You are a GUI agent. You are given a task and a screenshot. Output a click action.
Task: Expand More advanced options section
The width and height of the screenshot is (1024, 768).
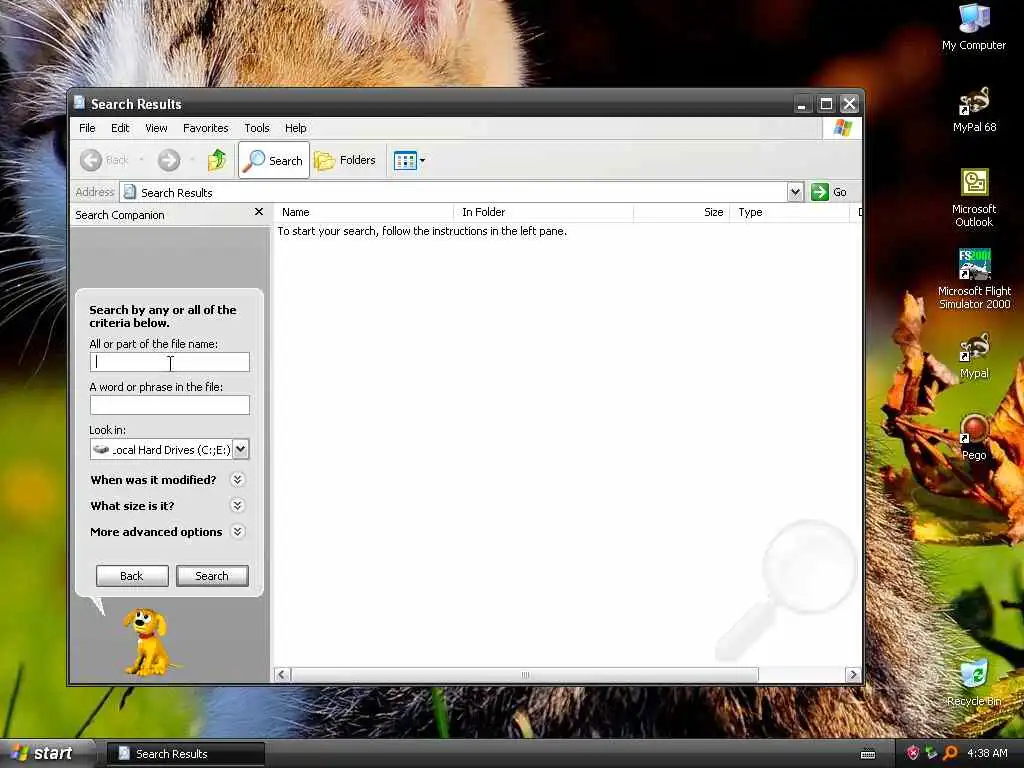pyautogui.click(x=238, y=532)
